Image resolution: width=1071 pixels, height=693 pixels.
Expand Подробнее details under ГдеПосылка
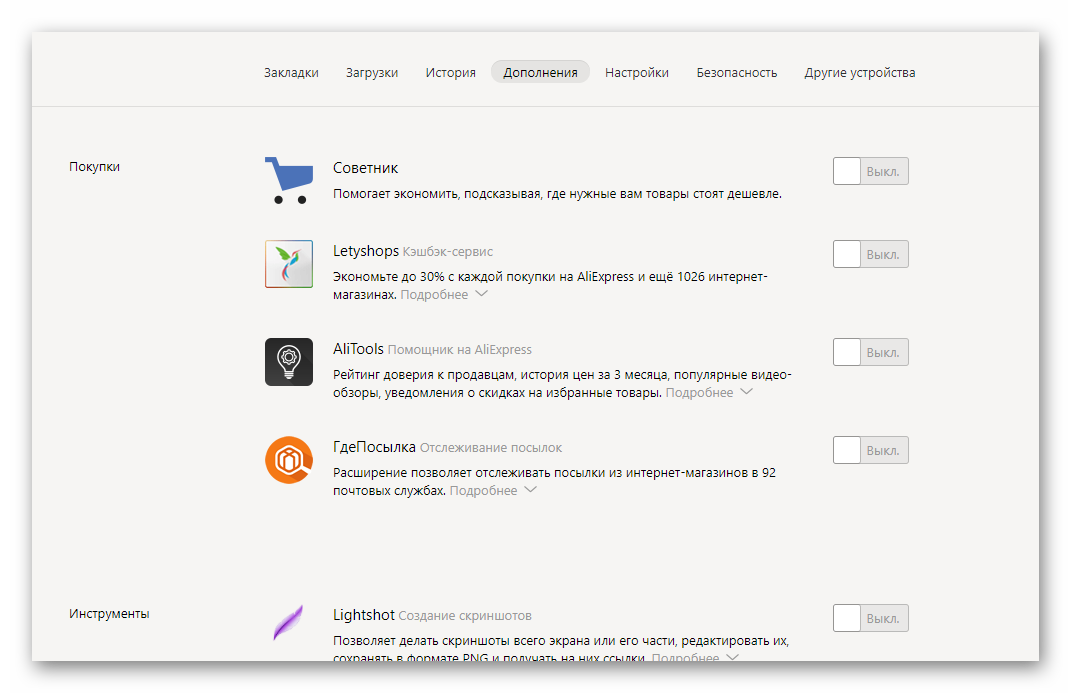[492, 491]
